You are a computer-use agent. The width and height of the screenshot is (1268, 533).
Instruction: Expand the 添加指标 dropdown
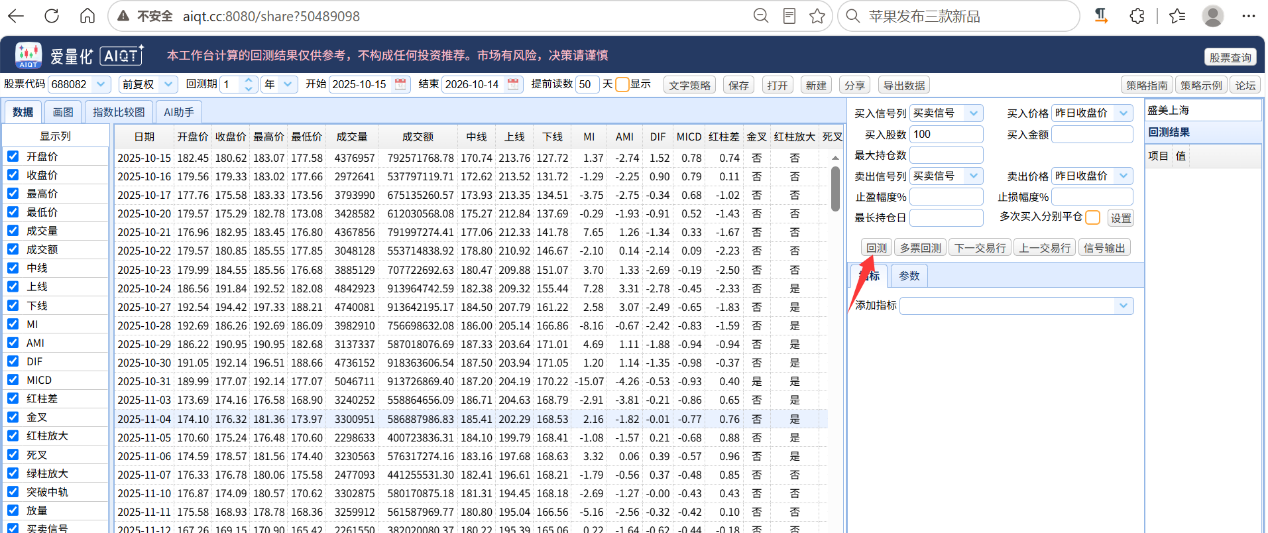1123,306
